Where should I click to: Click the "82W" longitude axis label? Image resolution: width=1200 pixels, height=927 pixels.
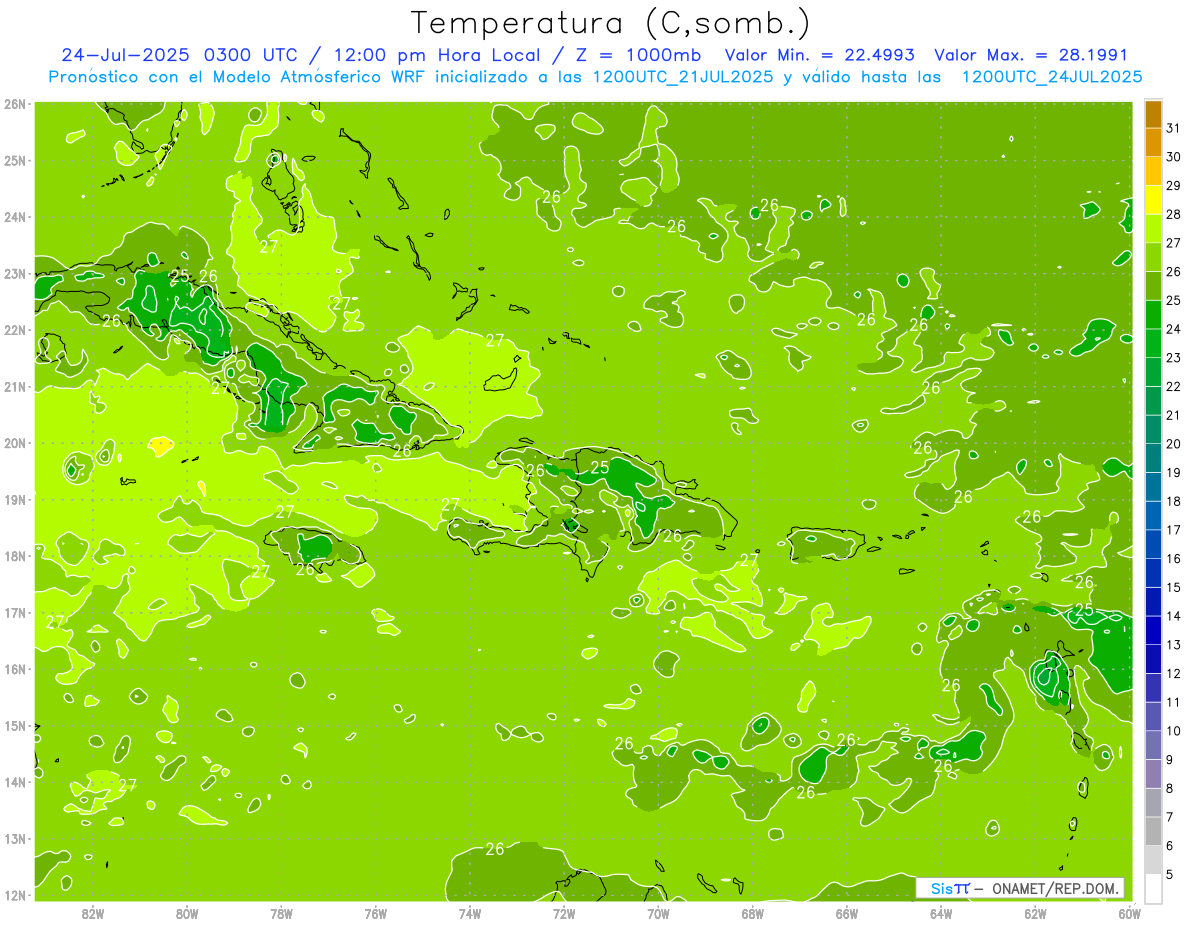click(93, 913)
